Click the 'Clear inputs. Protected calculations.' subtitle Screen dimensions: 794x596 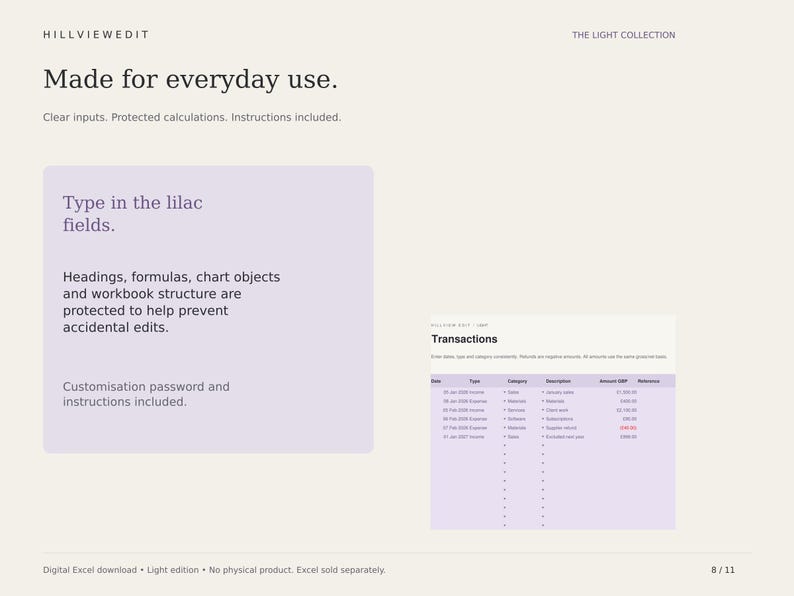192,117
